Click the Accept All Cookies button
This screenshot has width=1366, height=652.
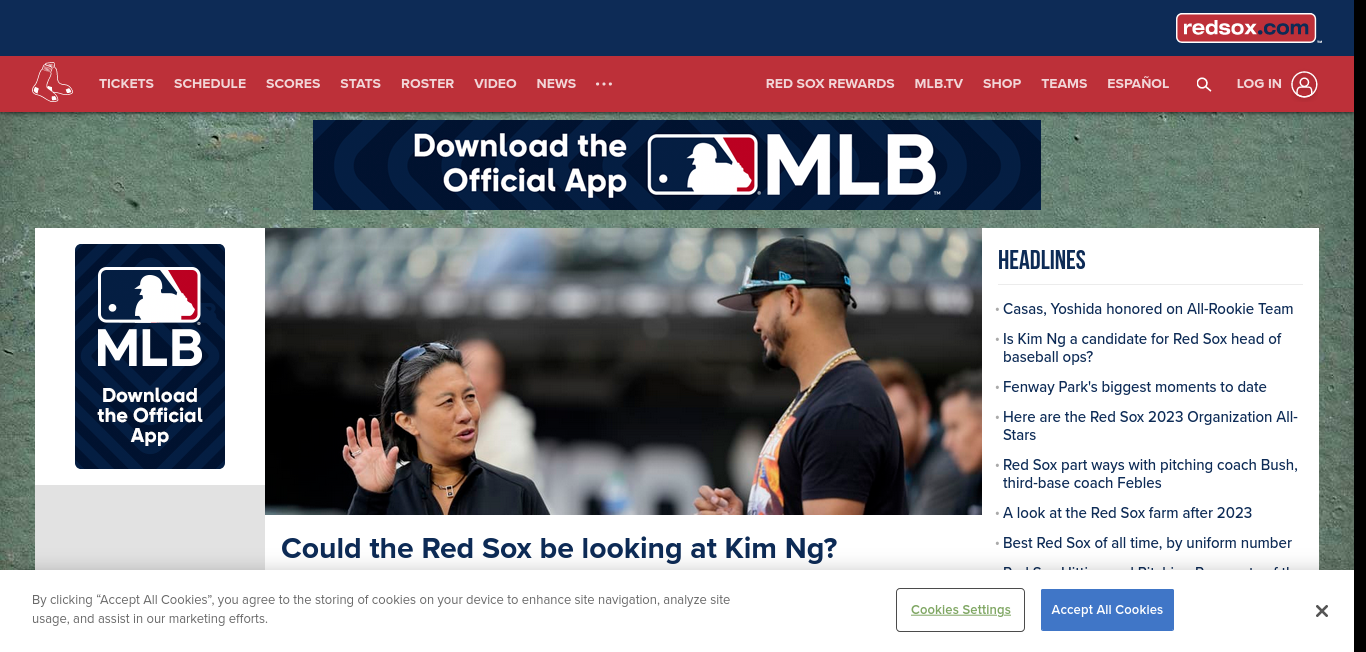(1107, 610)
